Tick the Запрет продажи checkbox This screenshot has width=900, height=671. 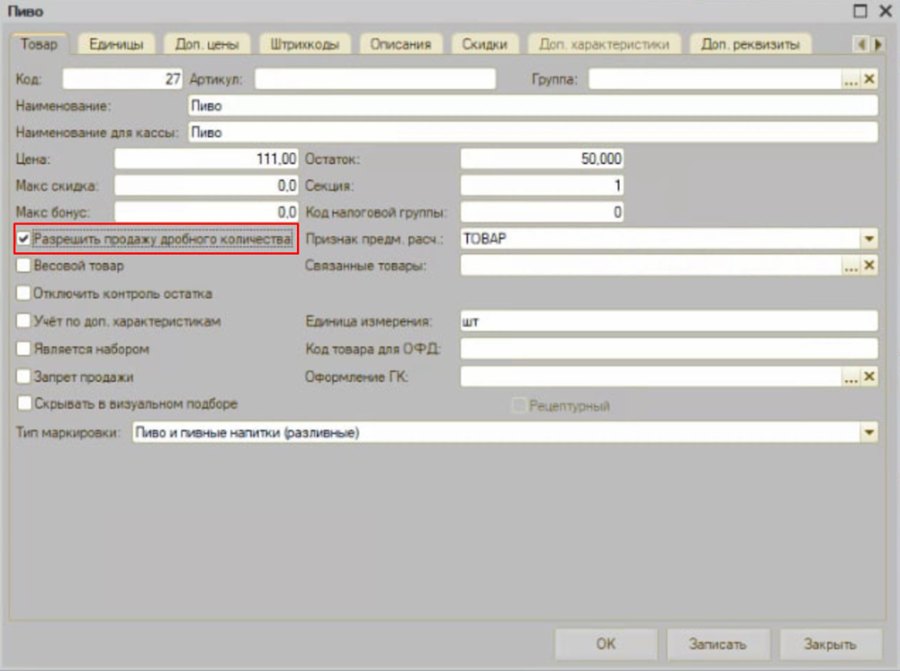24,377
